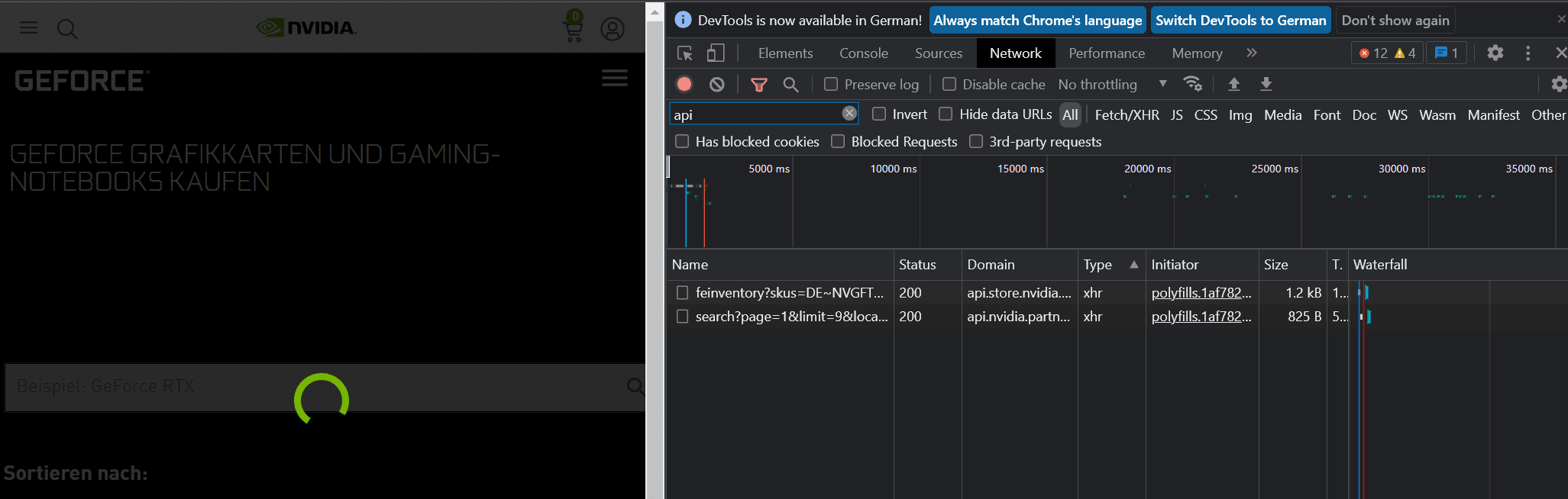Sort requests by the Status column header
The height and width of the screenshot is (499, 1568).
coord(927,265)
